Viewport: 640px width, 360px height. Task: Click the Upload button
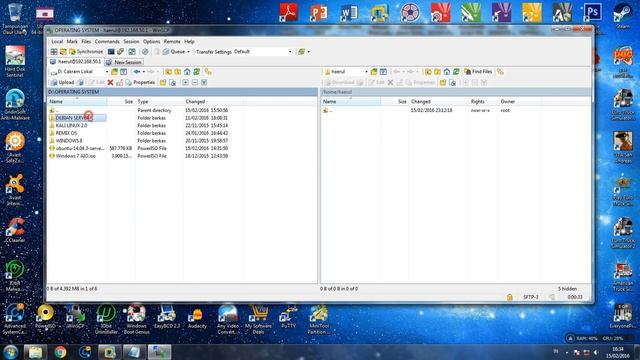pyautogui.click(x=62, y=82)
